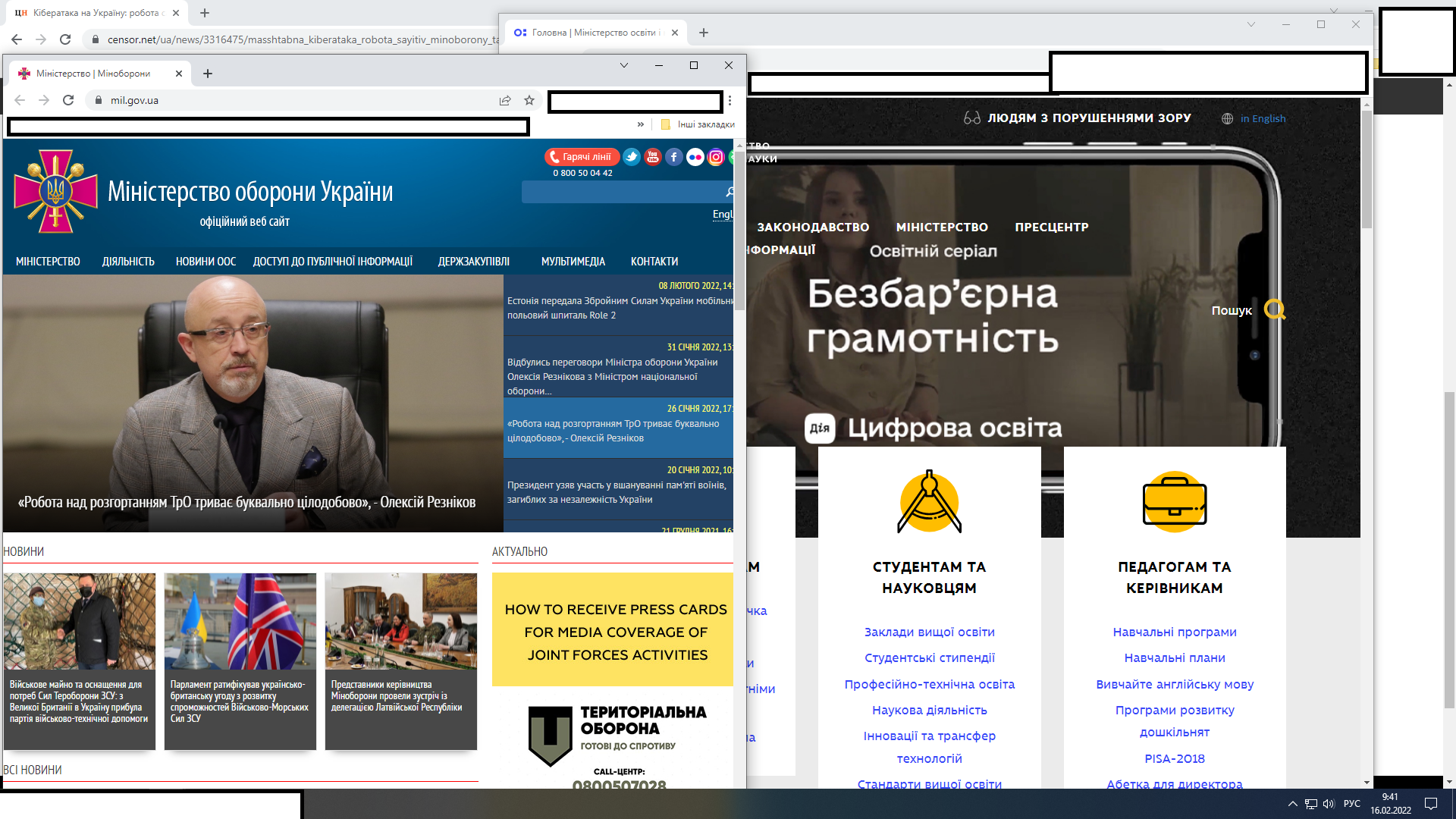Screen dimensions: 1456x819
Task: Open ЛЮДЯМ З ПОРУШЕННЯМИ ЗОРУ accessibility link
Action: tap(1089, 118)
